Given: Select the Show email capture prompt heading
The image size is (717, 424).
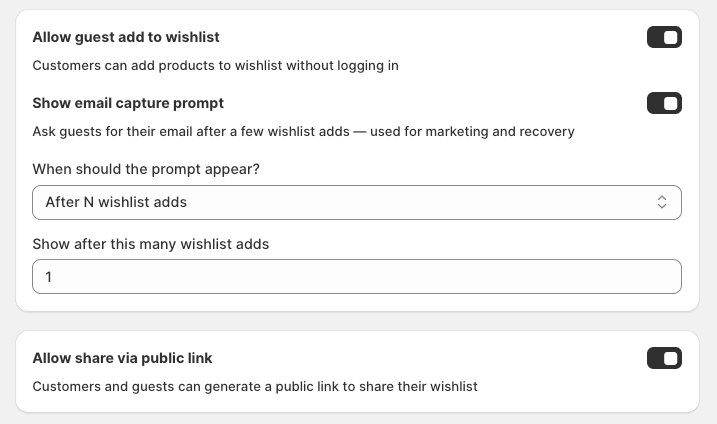Looking at the screenshot, I should pos(128,103).
